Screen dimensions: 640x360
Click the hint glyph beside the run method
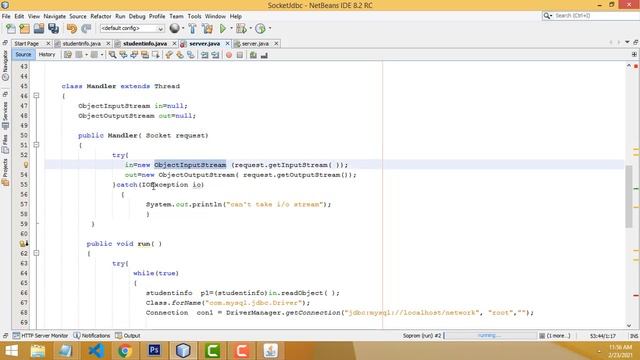click(x=24, y=244)
